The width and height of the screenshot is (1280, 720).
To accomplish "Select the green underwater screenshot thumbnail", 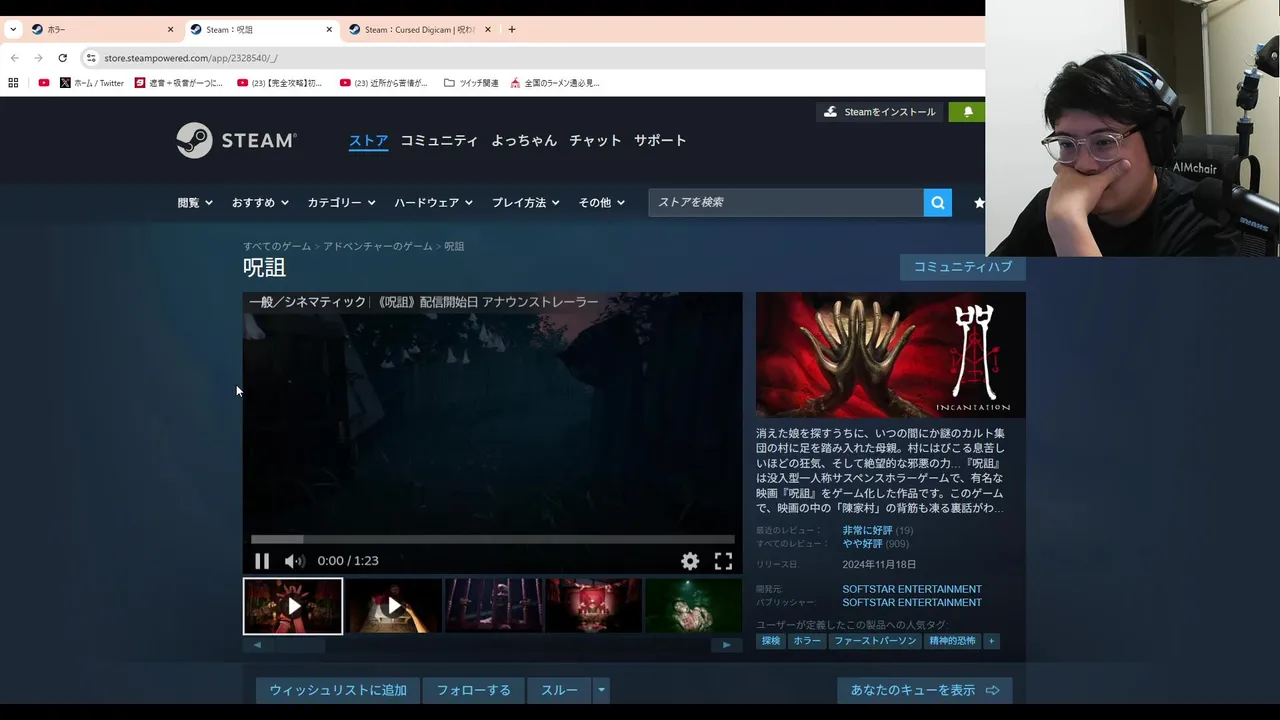I will click(x=693, y=606).
